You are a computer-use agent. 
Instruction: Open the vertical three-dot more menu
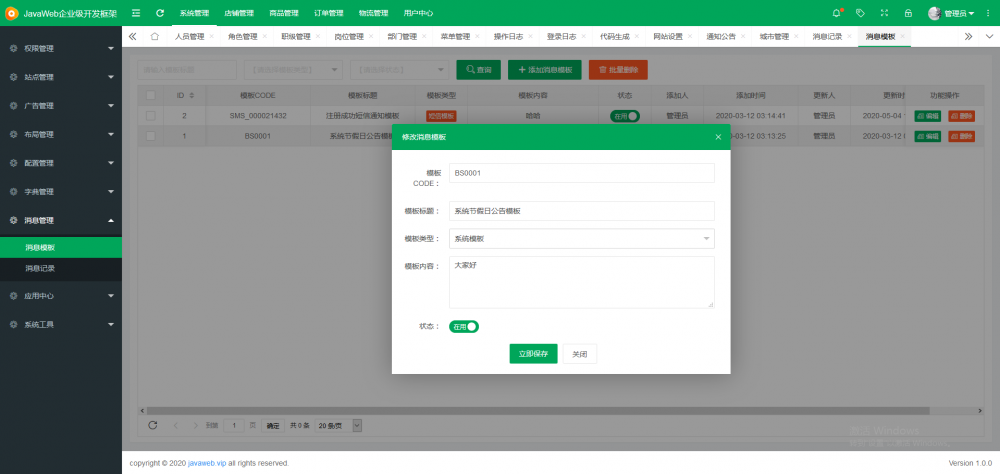[x=988, y=13]
